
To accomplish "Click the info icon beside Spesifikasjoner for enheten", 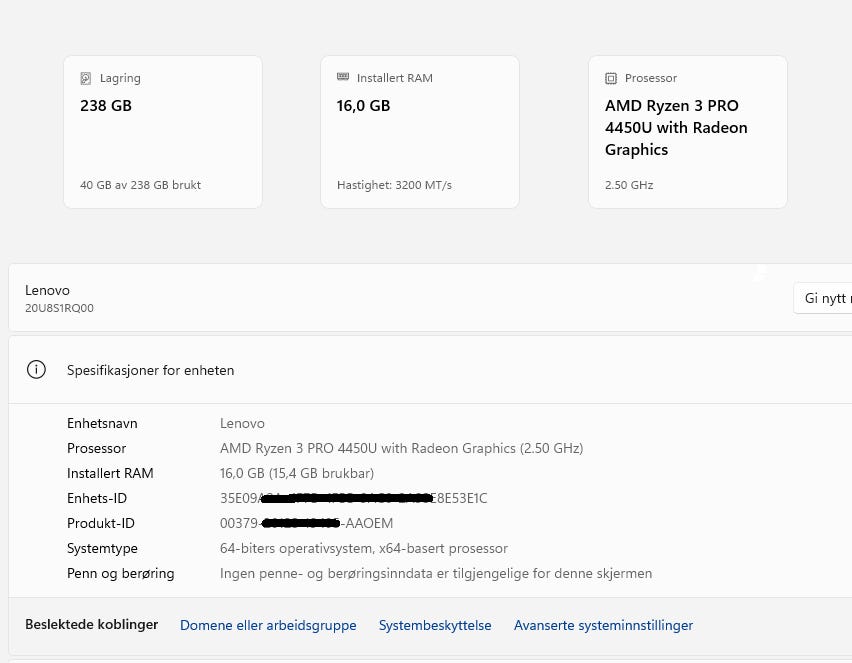I will [x=36, y=370].
